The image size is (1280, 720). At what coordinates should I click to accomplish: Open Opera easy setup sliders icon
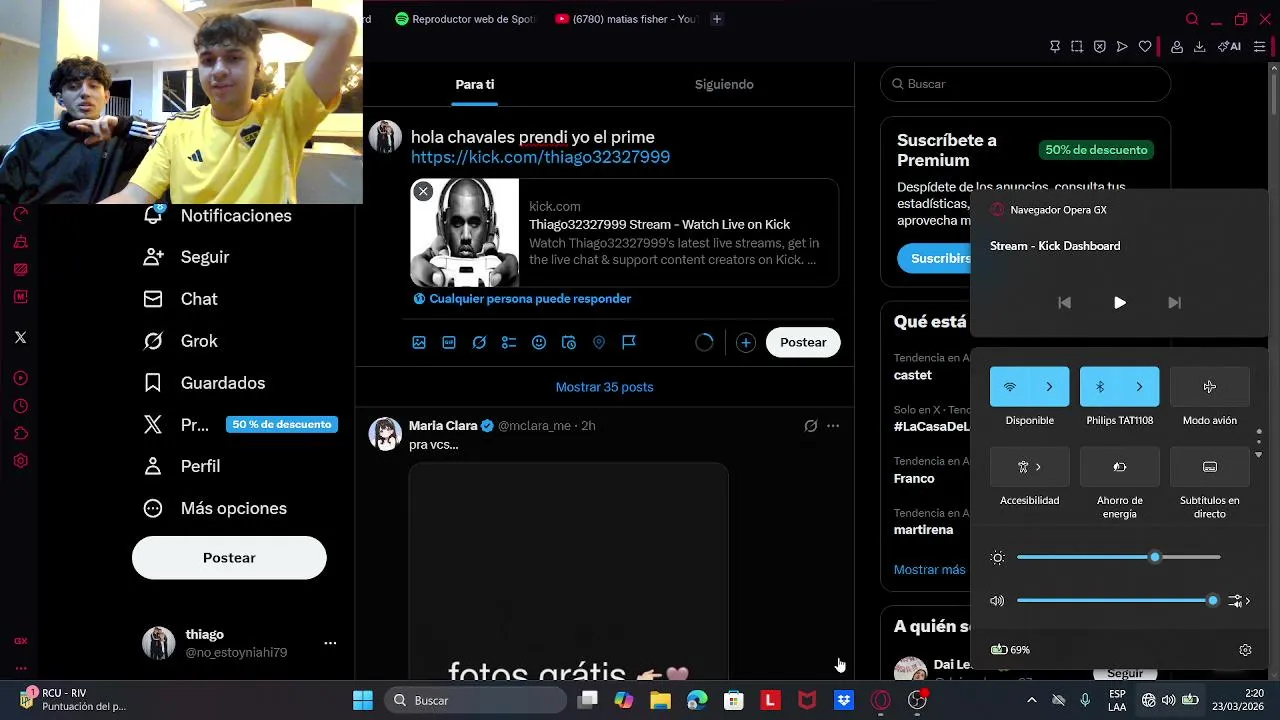click(1259, 46)
